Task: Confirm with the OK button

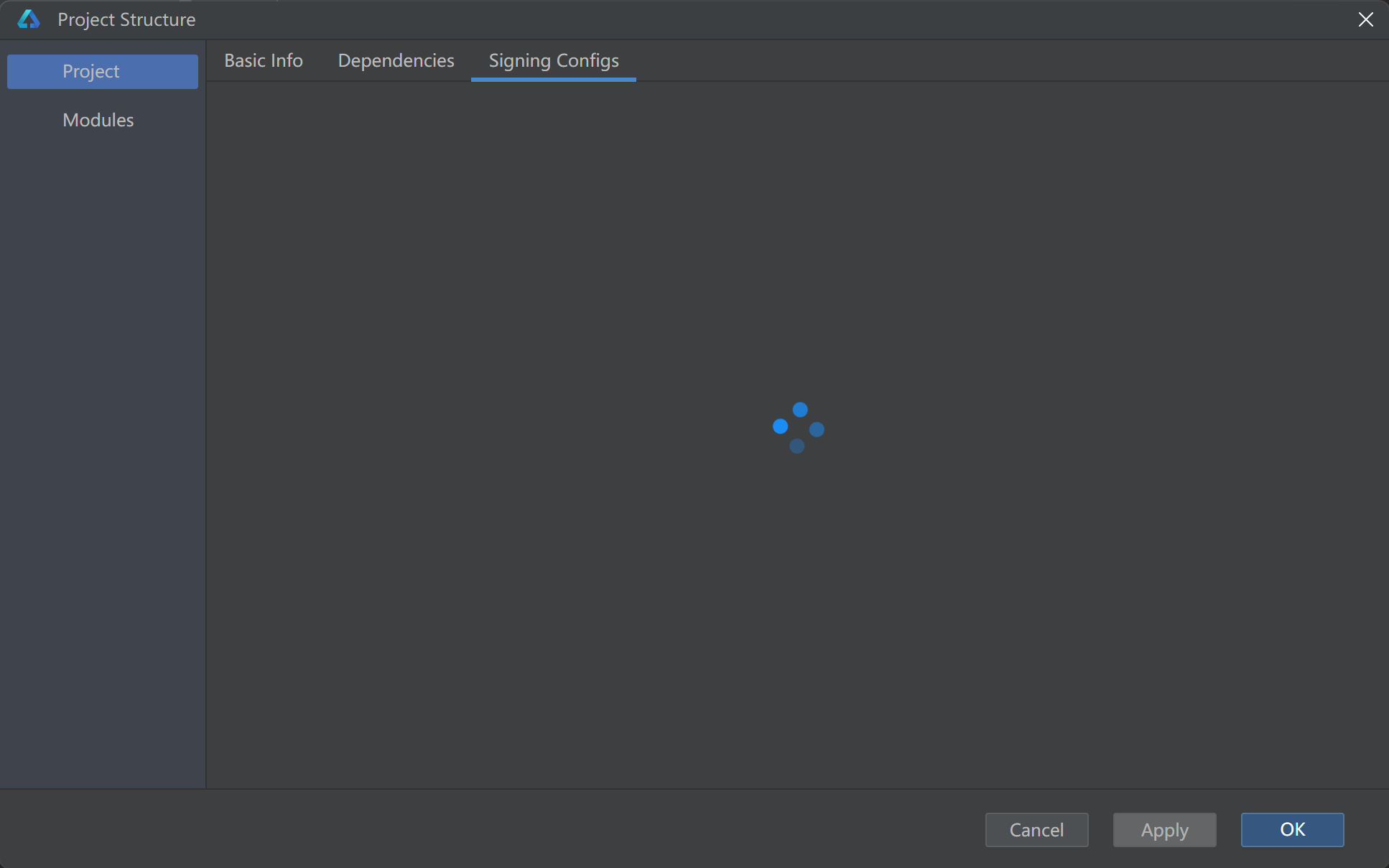Action: click(1292, 830)
